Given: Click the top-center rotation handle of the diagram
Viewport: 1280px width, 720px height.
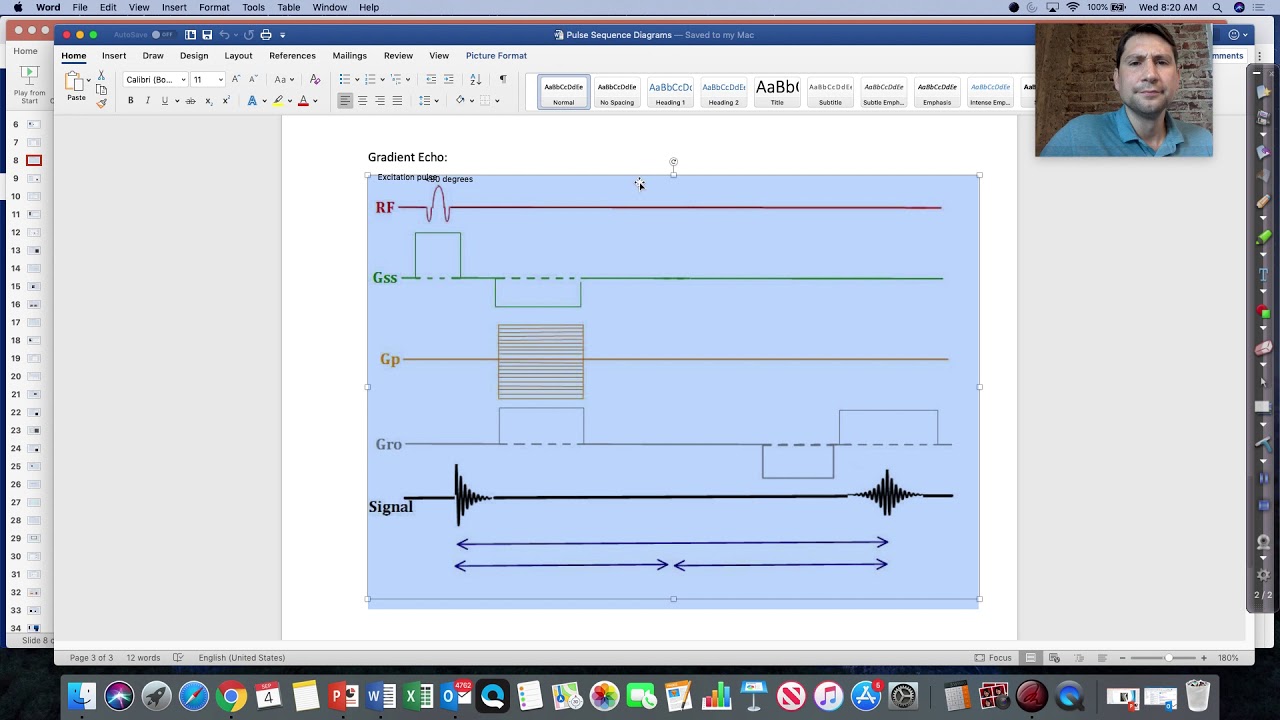Looking at the screenshot, I should [674, 161].
